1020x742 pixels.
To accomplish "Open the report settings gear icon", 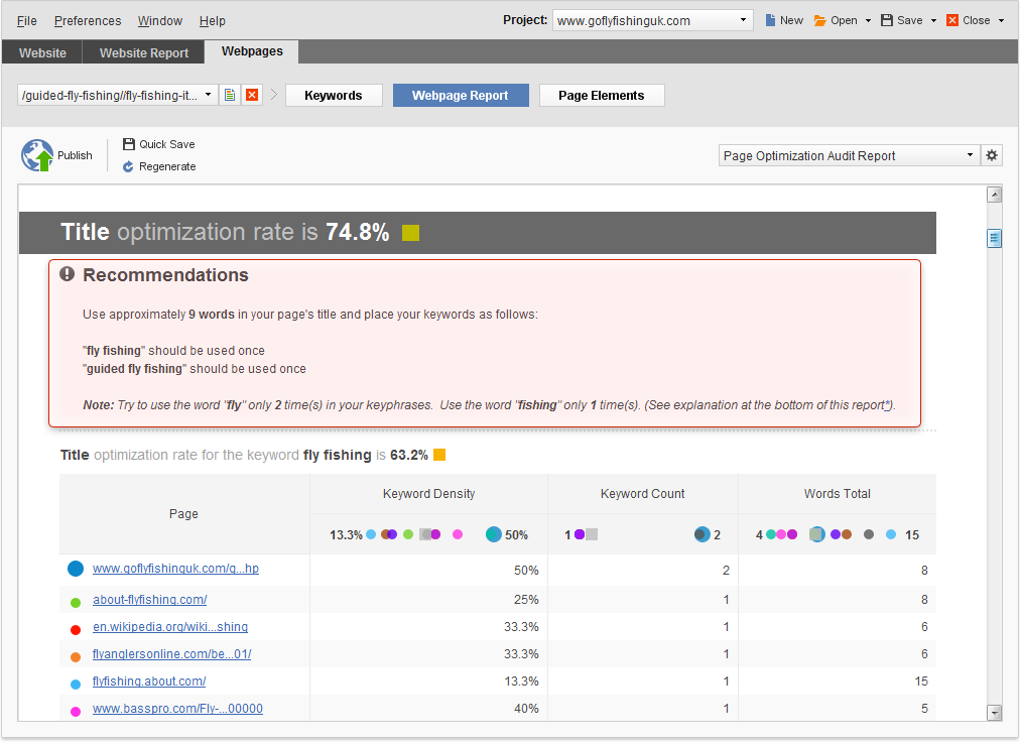I will (x=991, y=155).
